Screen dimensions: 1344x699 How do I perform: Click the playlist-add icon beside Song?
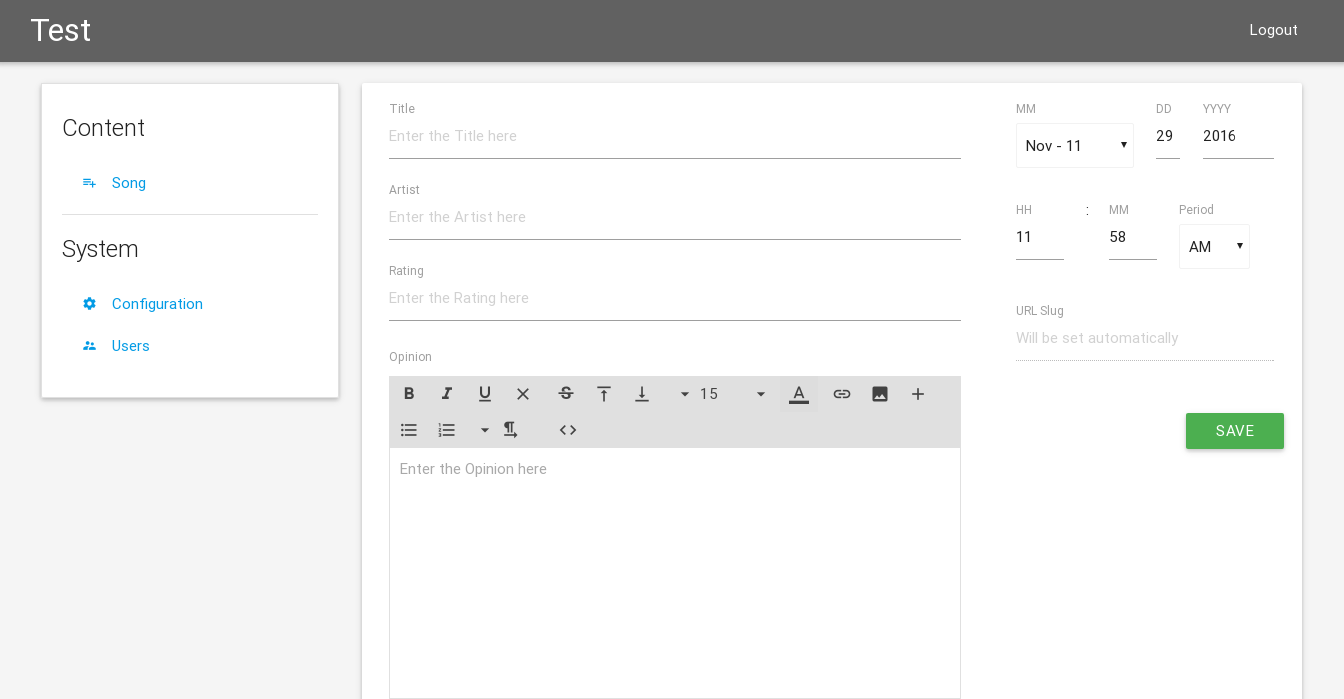pyautogui.click(x=89, y=183)
